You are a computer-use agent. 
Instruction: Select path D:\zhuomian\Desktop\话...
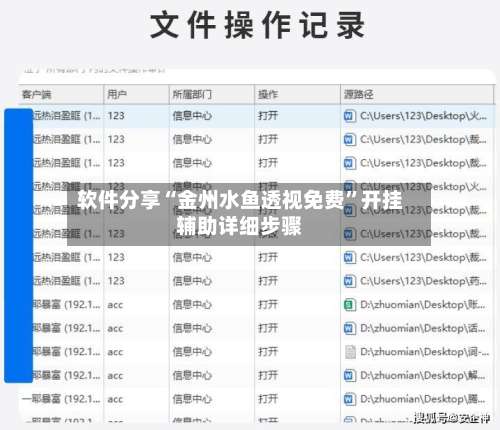click(423, 329)
